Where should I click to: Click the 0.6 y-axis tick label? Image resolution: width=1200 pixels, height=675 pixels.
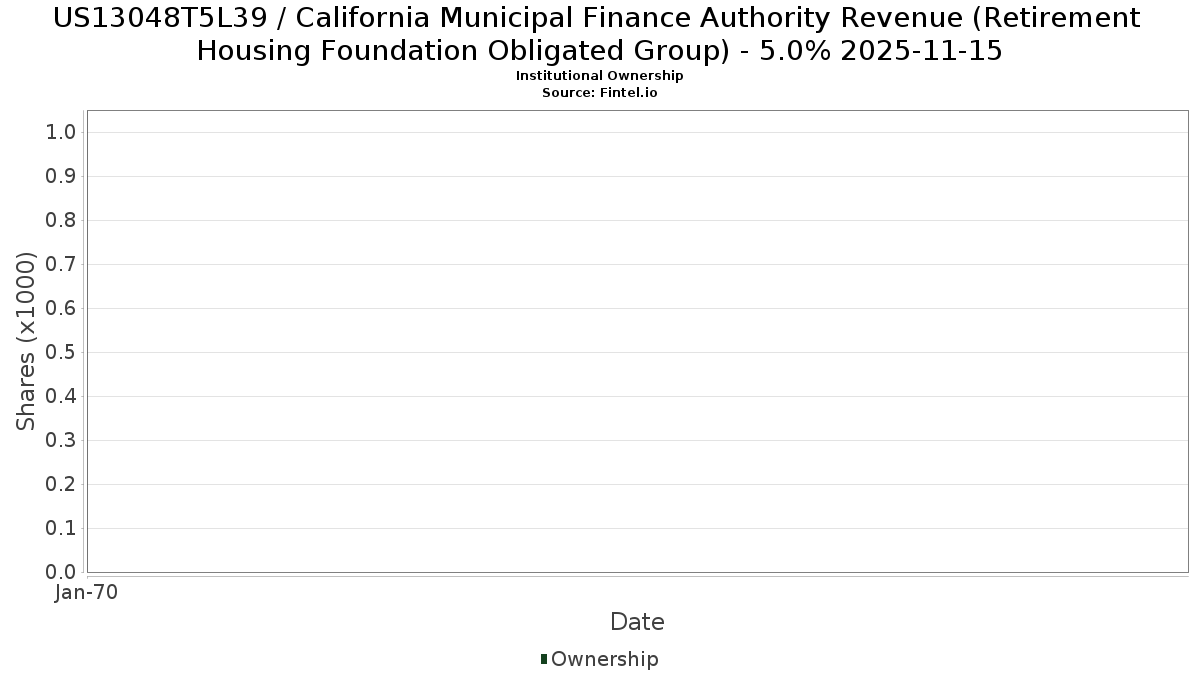61,308
